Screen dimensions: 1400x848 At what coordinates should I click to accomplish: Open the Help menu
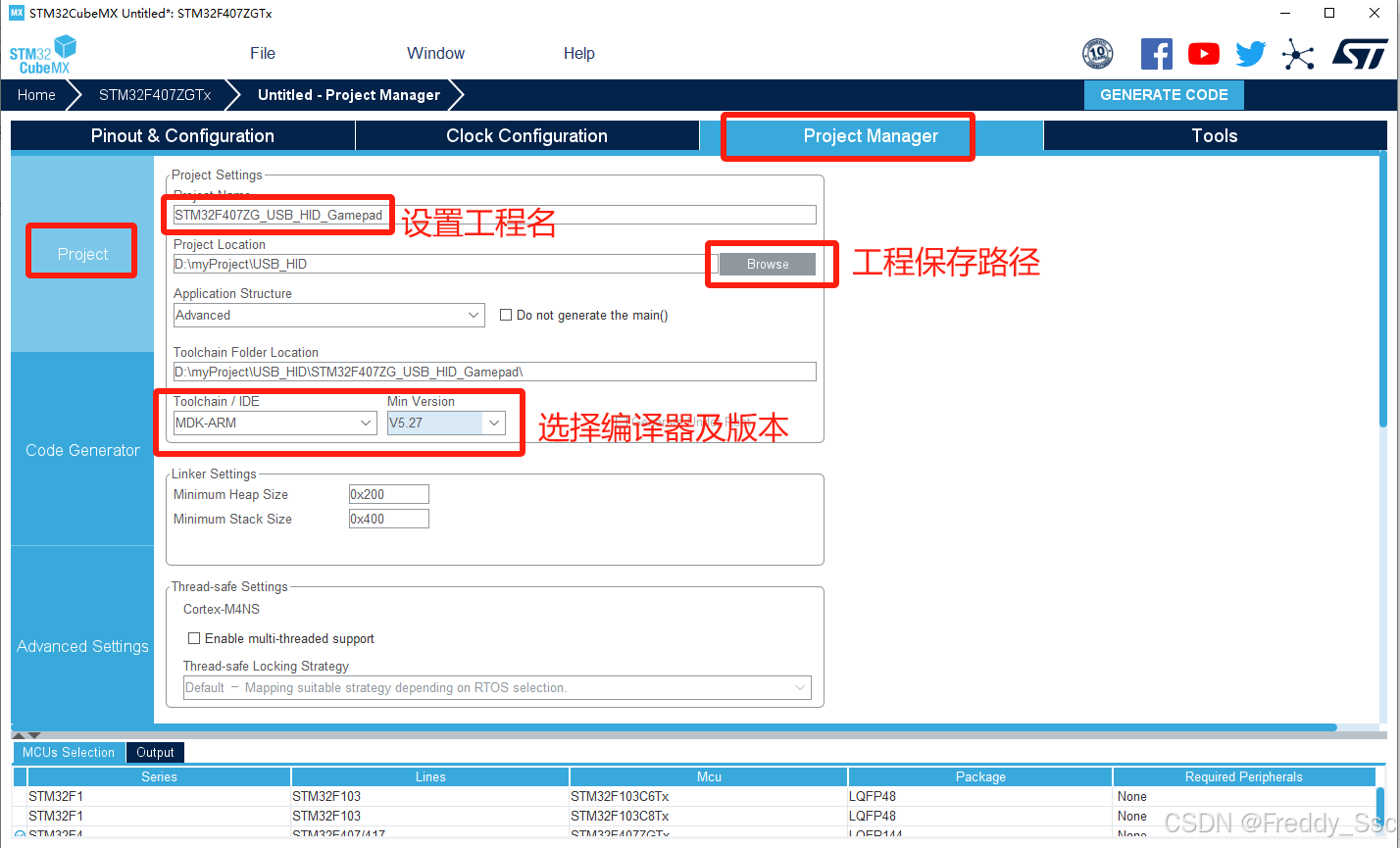click(579, 54)
